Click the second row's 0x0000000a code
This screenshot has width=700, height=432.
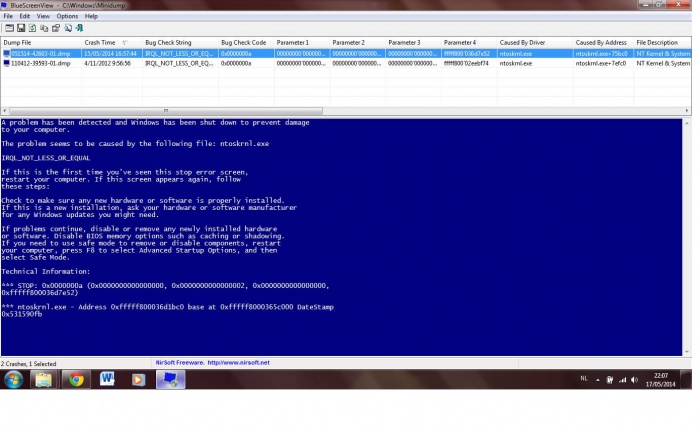pos(236,63)
